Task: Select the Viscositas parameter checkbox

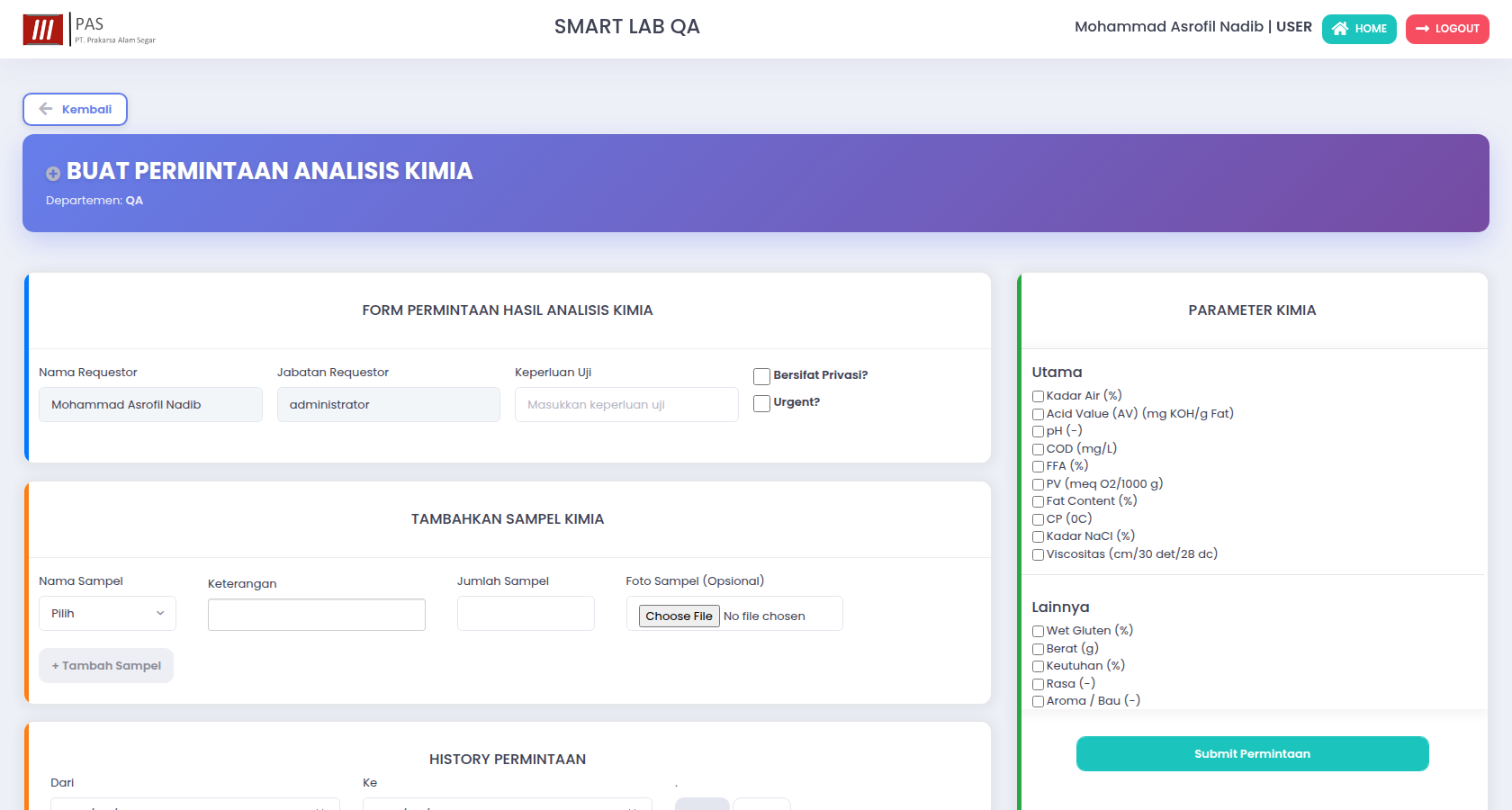Action: point(1038,554)
